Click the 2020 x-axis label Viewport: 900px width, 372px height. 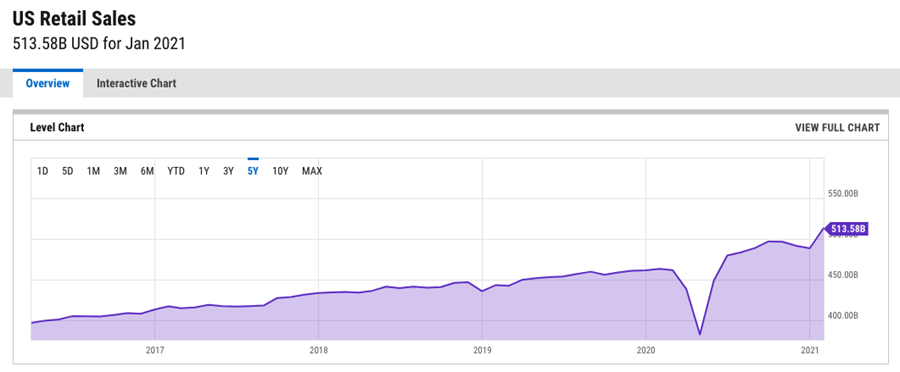(646, 350)
